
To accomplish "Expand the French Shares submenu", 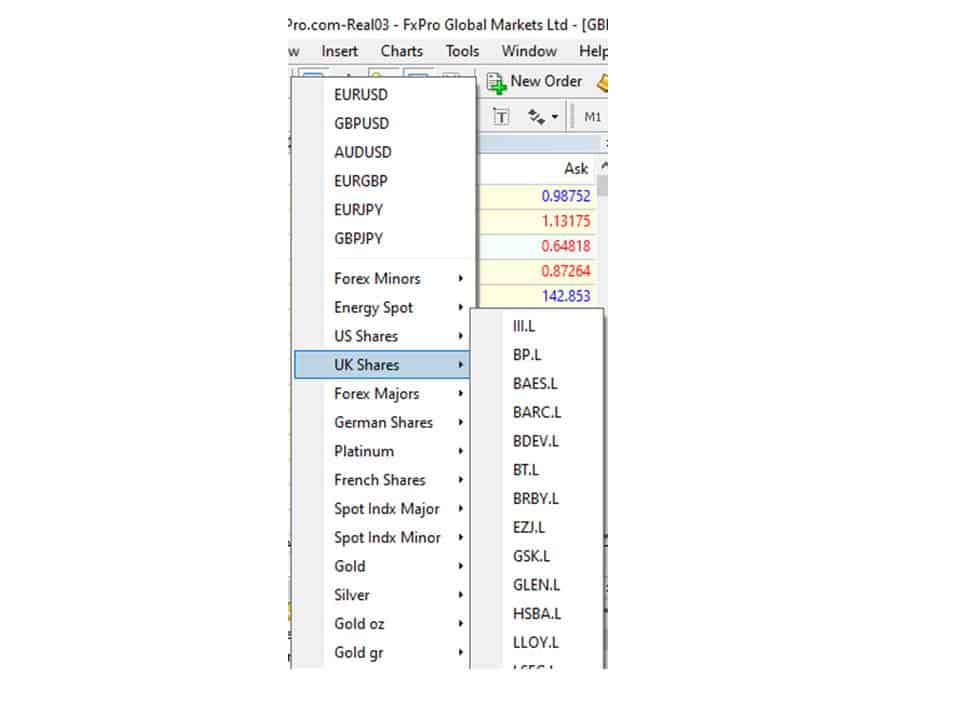I will pyautogui.click(x=383, y=480).
